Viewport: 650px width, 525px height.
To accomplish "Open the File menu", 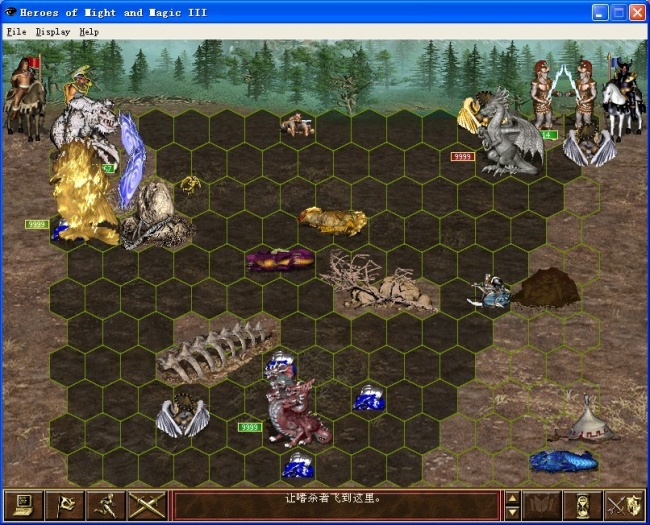I will point(17,32).
